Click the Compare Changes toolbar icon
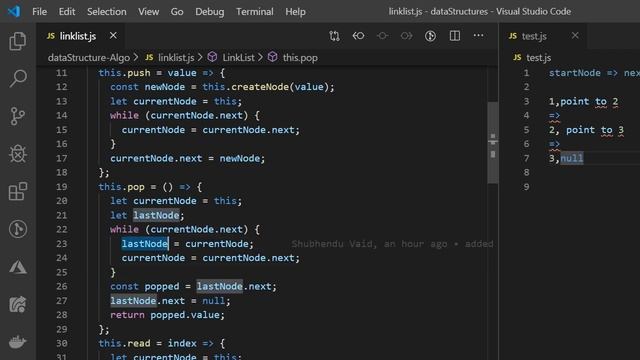Image resolution: width=640 pixels, height=360 pixels. pos(334,36)
